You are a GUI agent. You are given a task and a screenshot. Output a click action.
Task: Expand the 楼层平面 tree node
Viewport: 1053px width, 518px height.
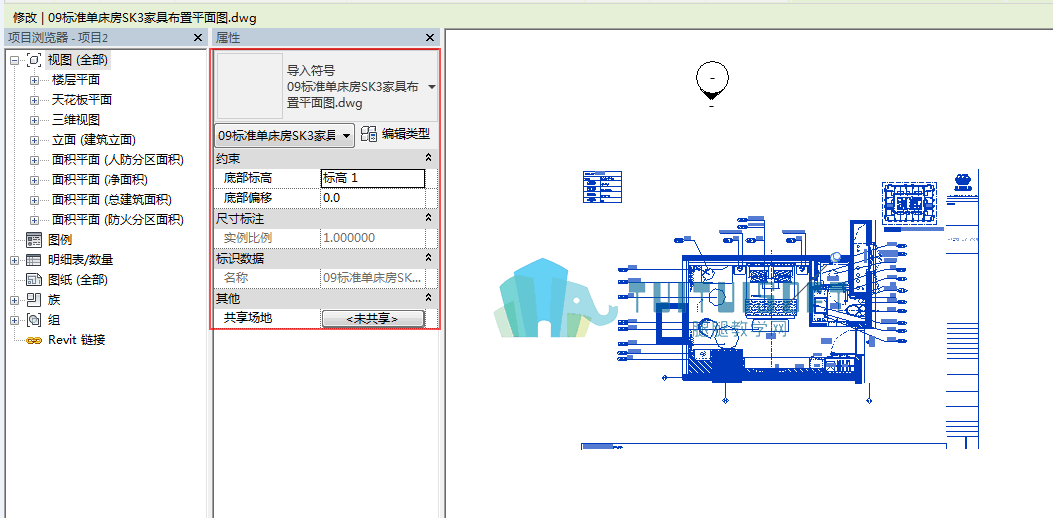point(34,81)
